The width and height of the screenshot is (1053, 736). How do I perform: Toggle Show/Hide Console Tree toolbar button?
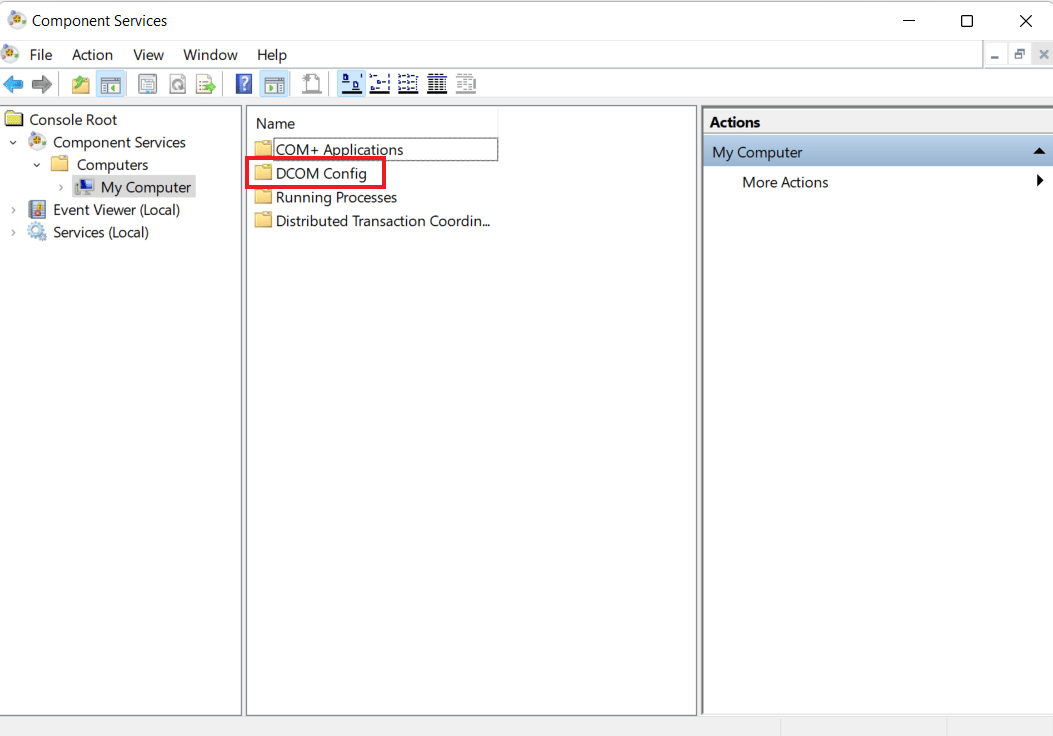110,84
